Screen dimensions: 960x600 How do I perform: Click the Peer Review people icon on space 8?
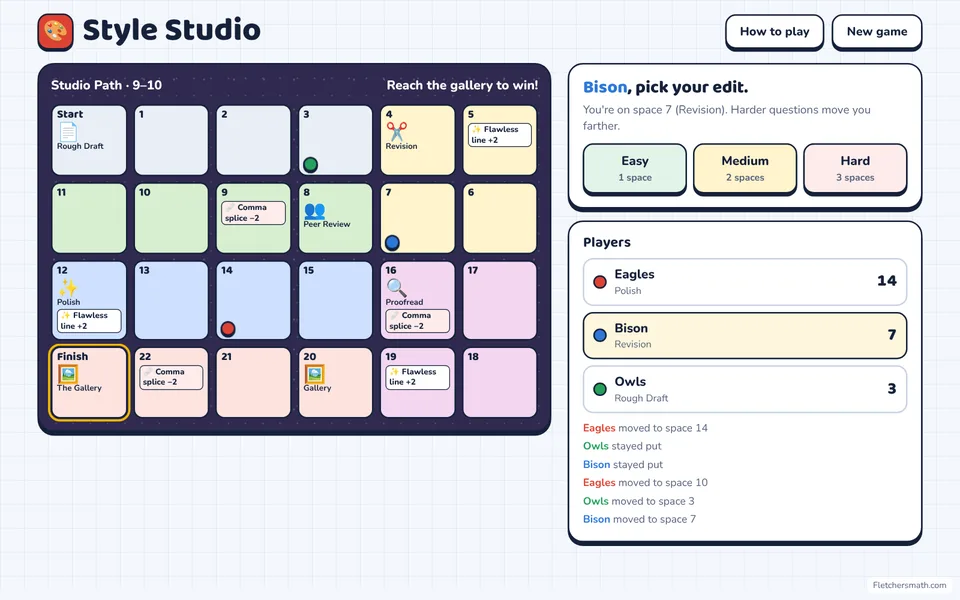click(315, 210)
